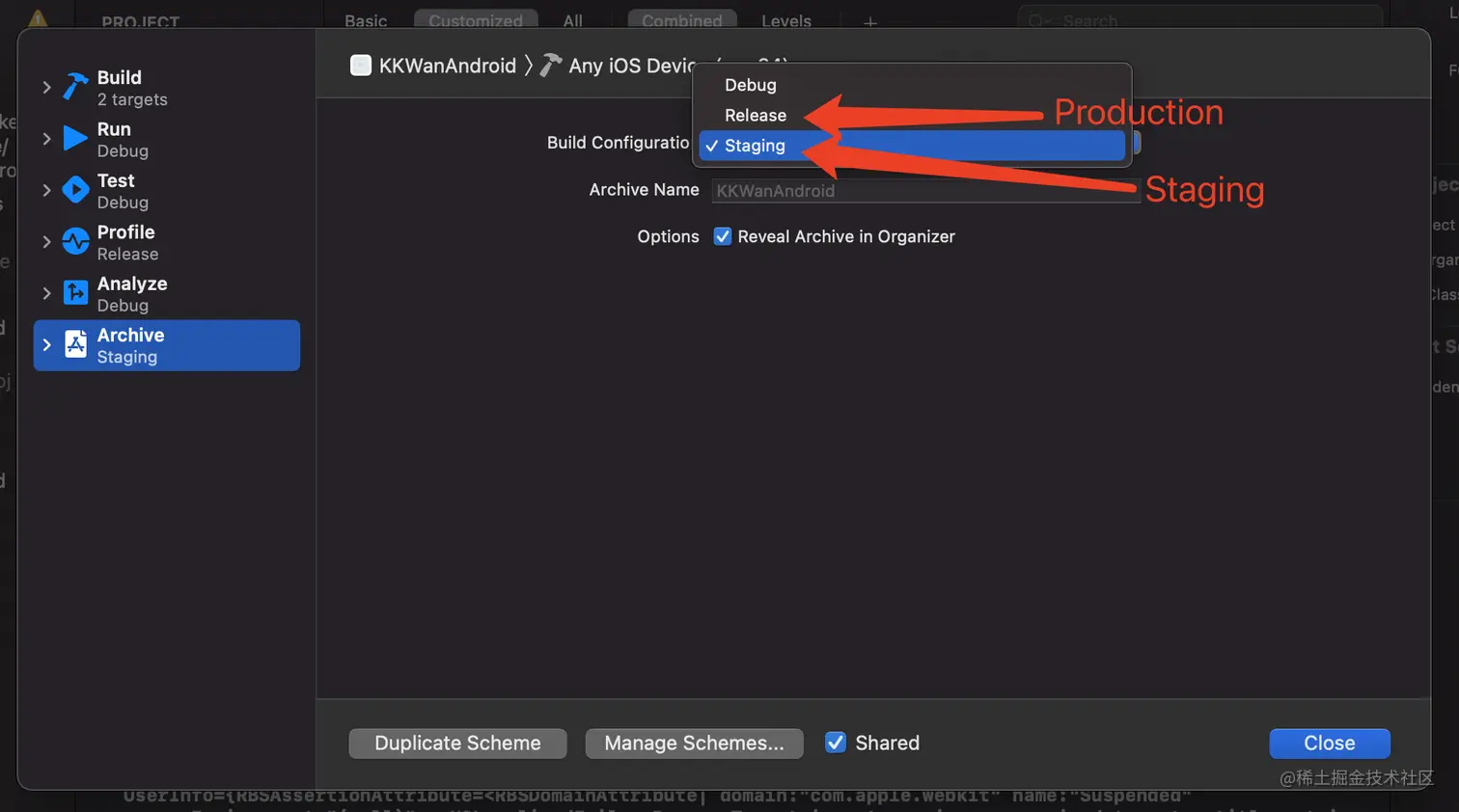
Task: Click the Archive action icon
Action: click(x=75, y=344)
